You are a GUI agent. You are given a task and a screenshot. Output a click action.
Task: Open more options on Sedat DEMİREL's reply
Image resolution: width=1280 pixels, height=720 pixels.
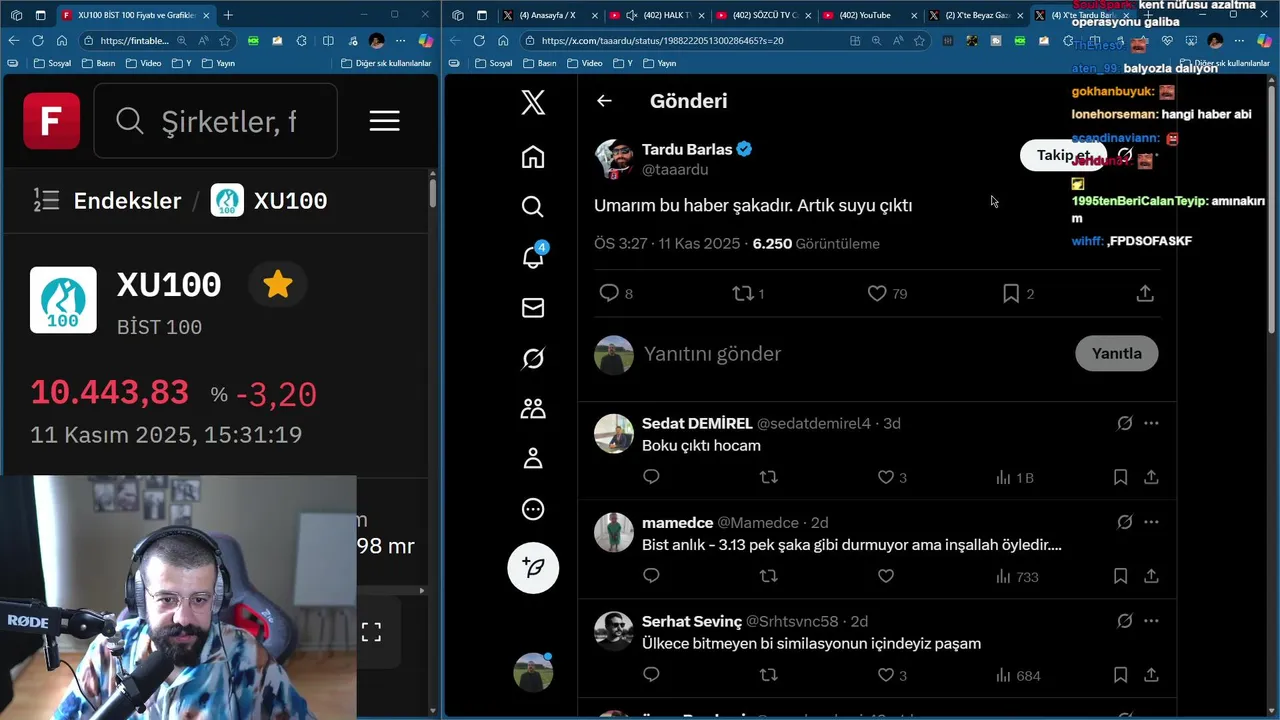click(x=1151, y=423)
